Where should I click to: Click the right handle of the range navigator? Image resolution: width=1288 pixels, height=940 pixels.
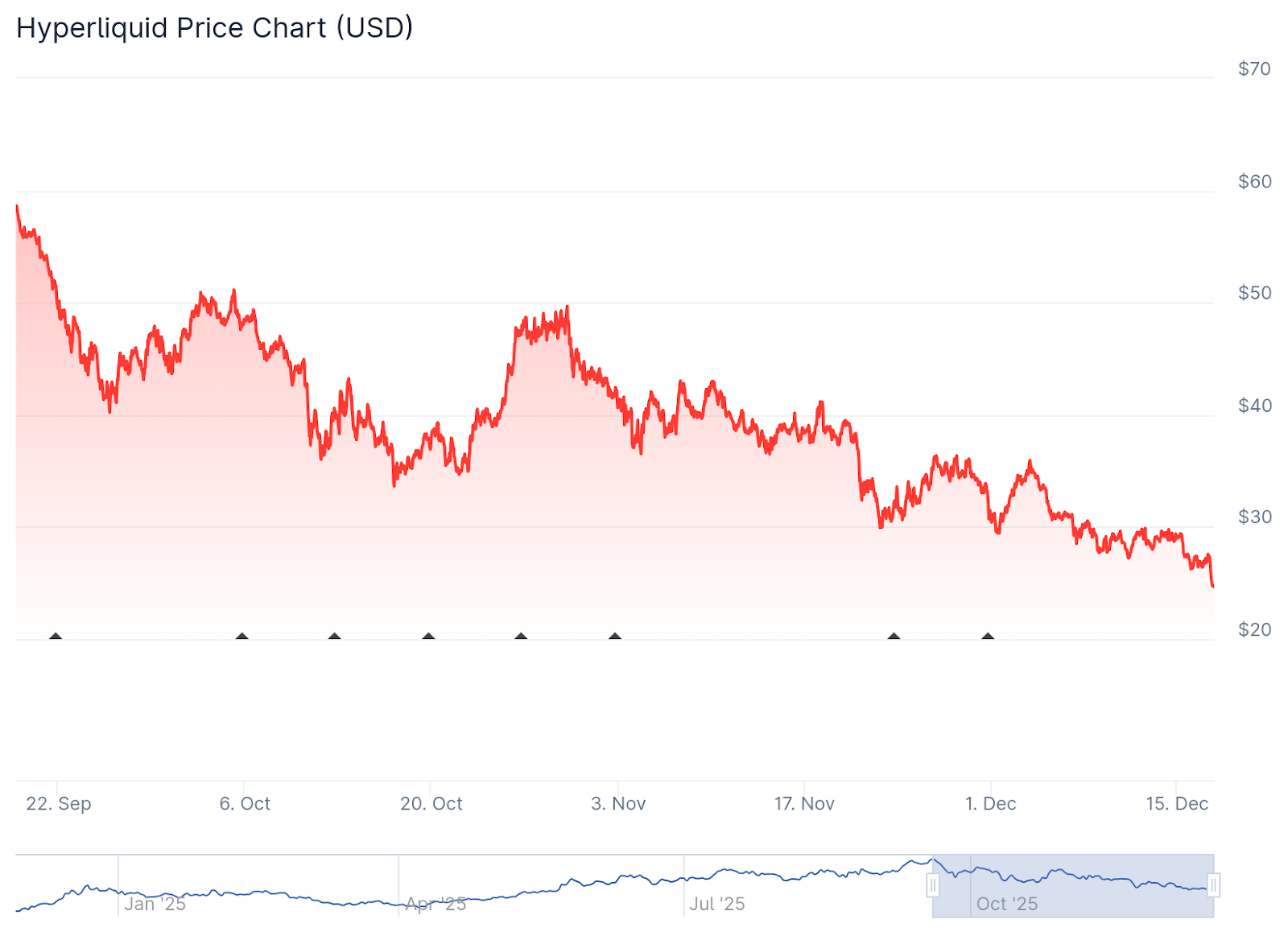1213,886
